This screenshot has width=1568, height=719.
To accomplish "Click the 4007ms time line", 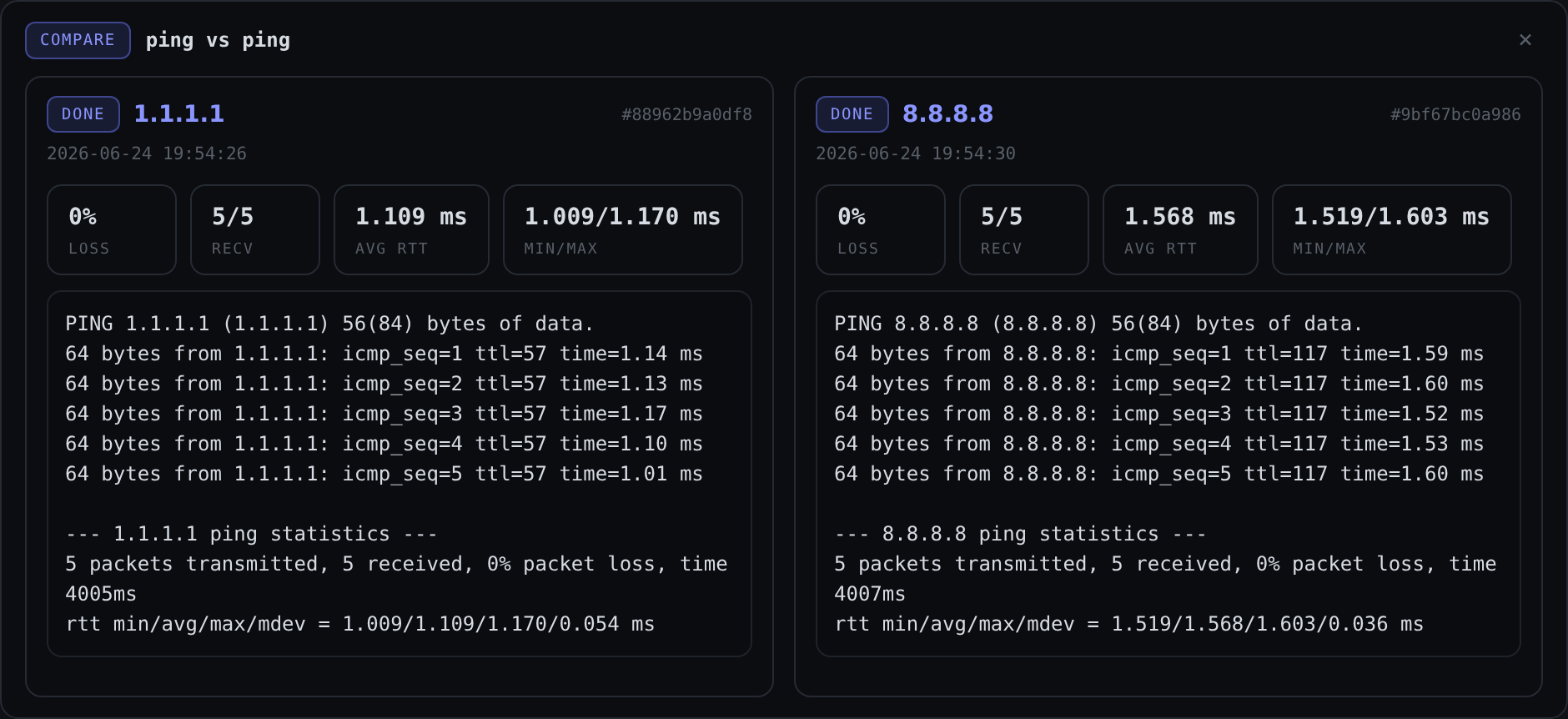I will point(870,594).
